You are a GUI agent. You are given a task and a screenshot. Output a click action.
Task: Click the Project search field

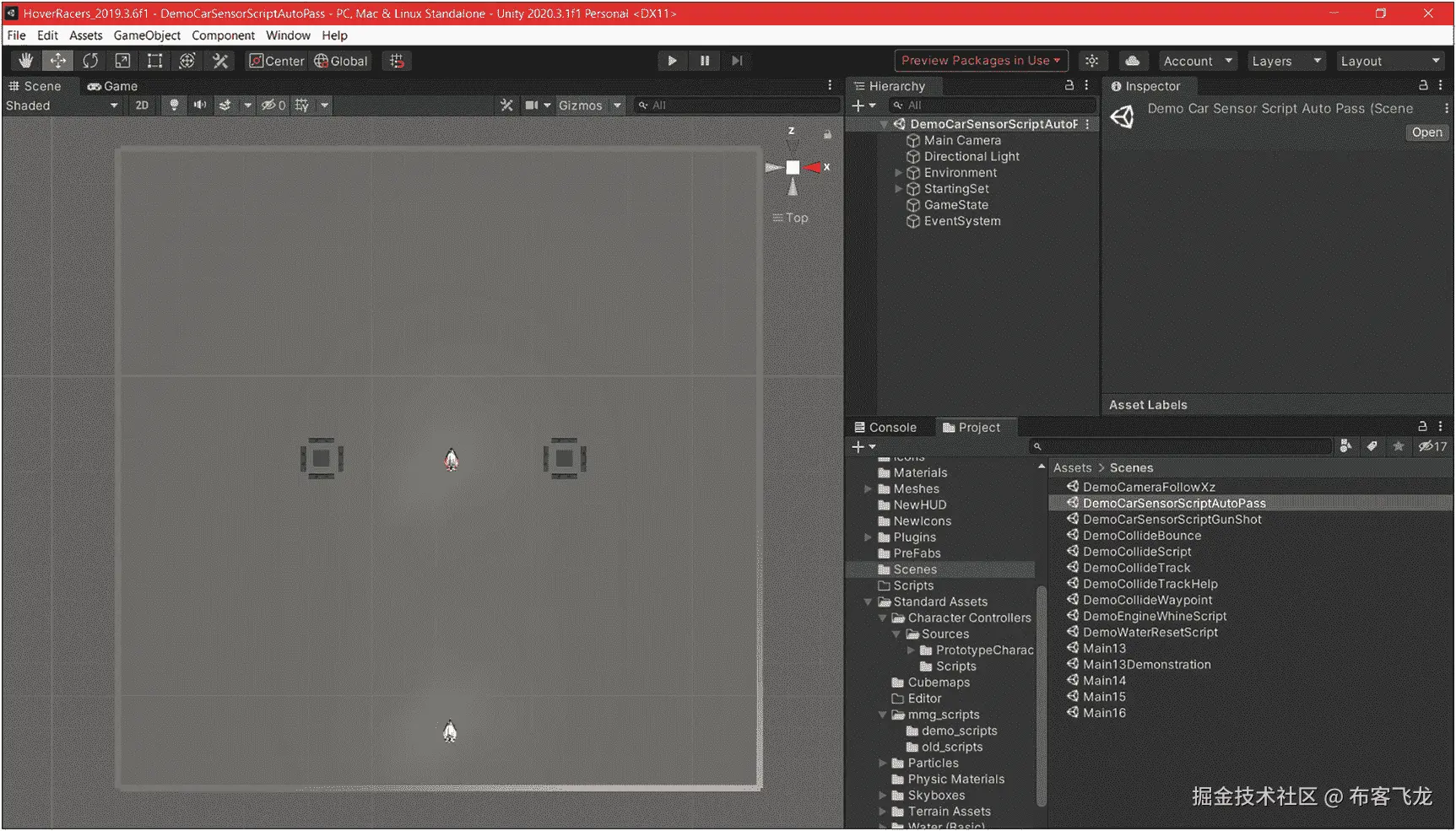pyautogui.click(x=1180, y=446)
